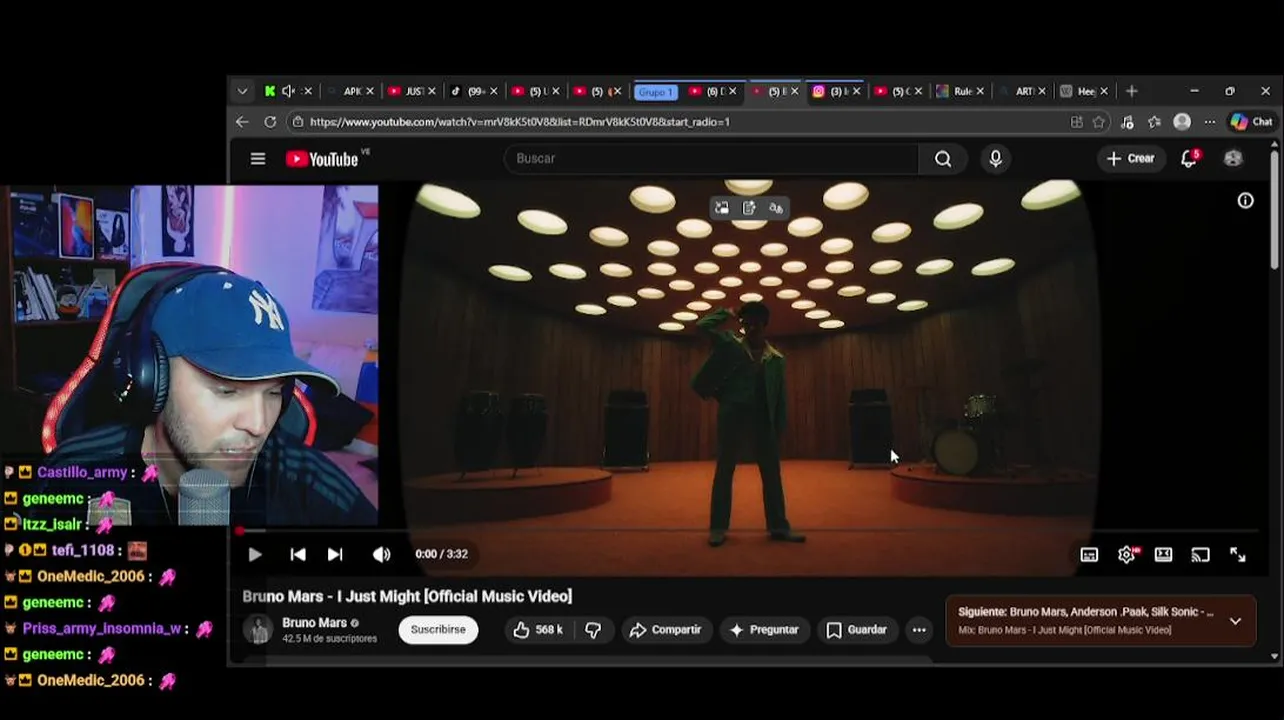
Task: Open the player settings gear
Action: click(1126, 555)
